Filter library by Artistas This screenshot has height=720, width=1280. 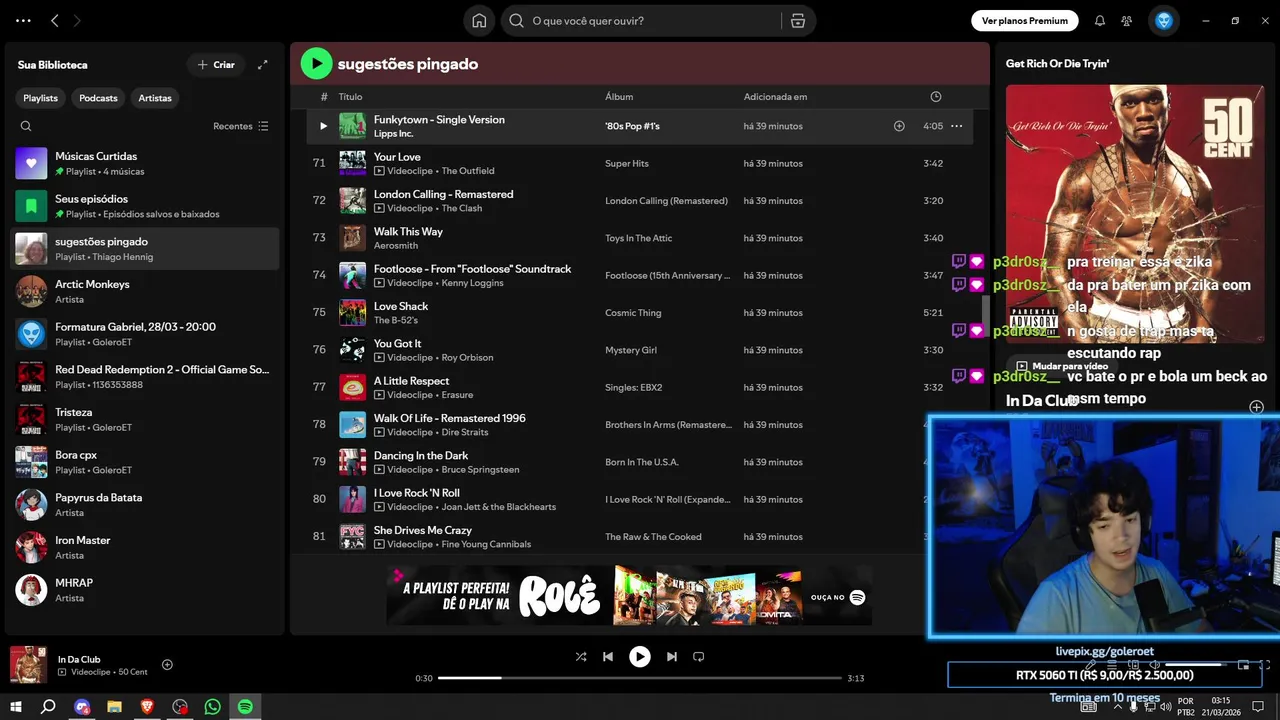point(155,98)
